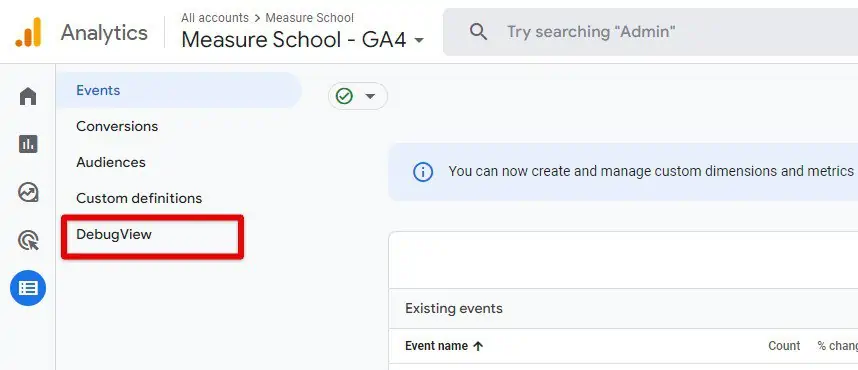Image resolution: width=858 pixels, height=370 pixels.
Task: Click the search magnifier icon
Action: [x=478, y=32]
